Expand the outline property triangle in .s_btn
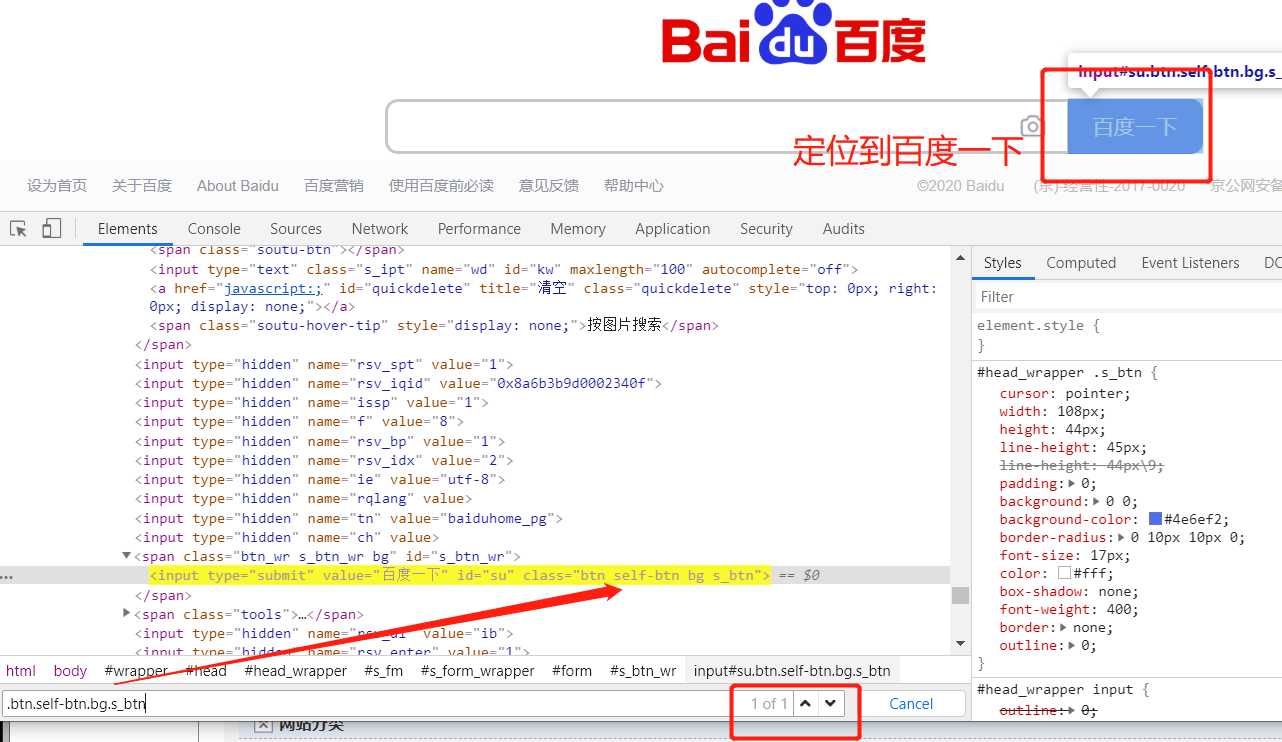The image size is (1282, 742). tap(1072, 645)
